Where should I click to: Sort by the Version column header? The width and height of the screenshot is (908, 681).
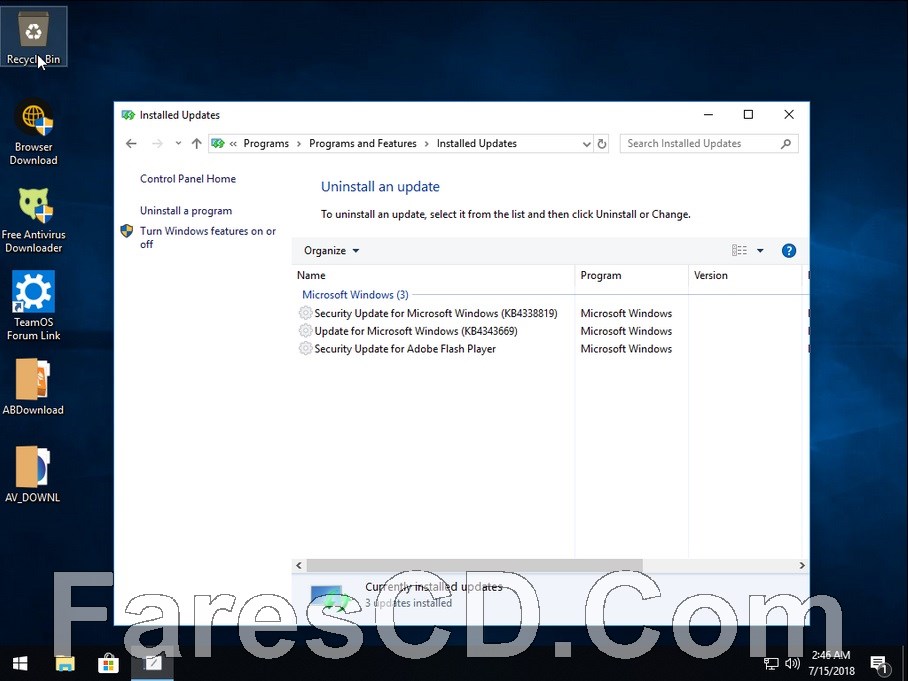tap(747, 276)
